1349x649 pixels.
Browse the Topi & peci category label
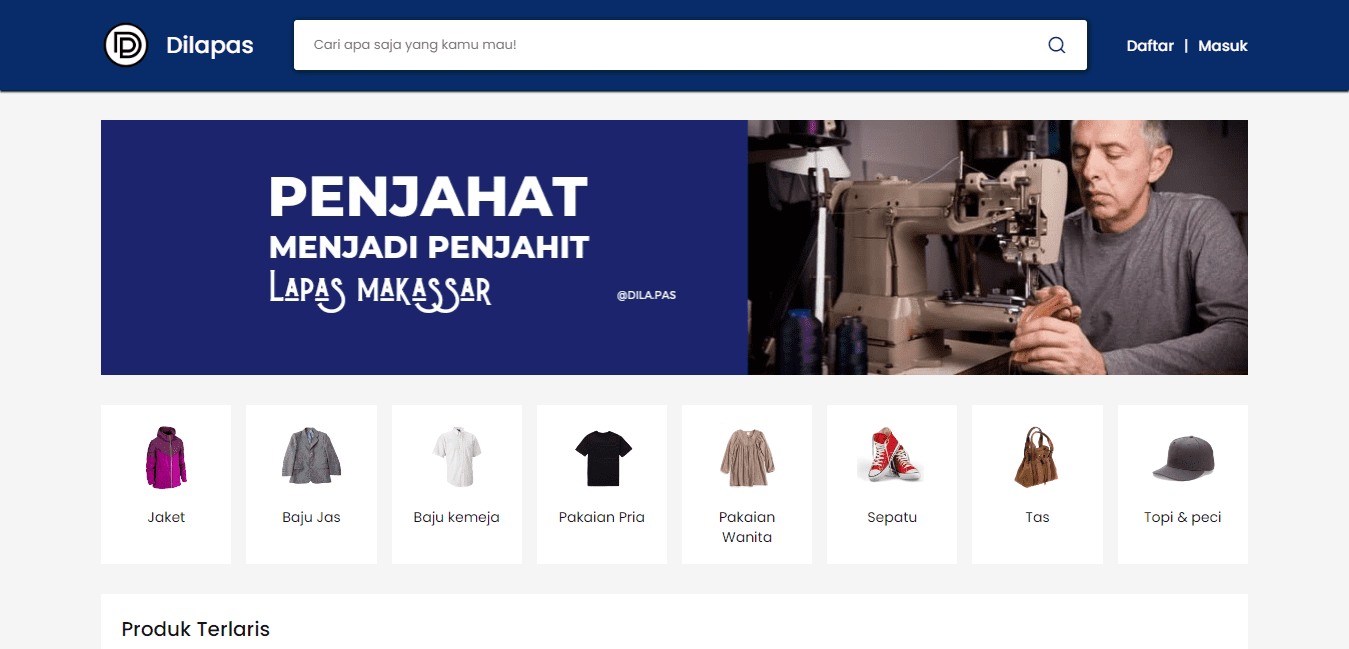click(1182, 517)
